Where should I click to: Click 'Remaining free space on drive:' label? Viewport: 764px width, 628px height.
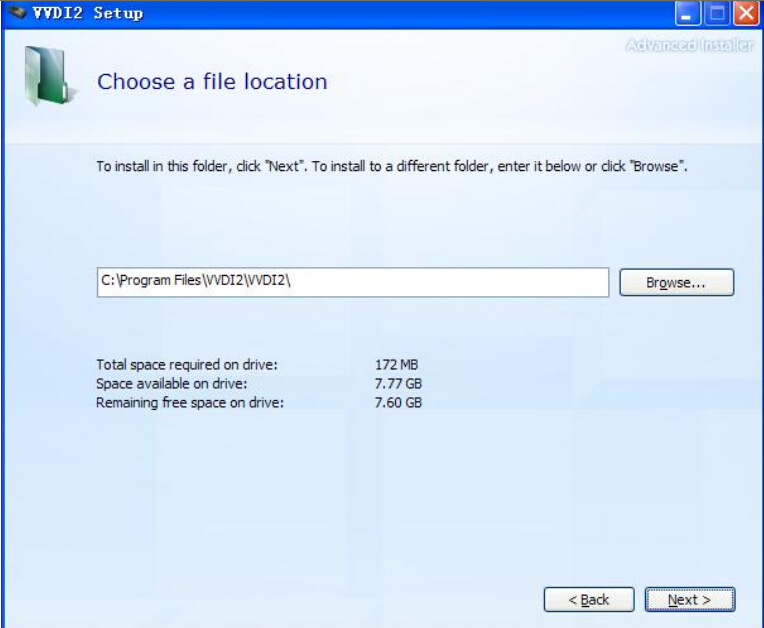pyautogui.click(x=190, y=402)
